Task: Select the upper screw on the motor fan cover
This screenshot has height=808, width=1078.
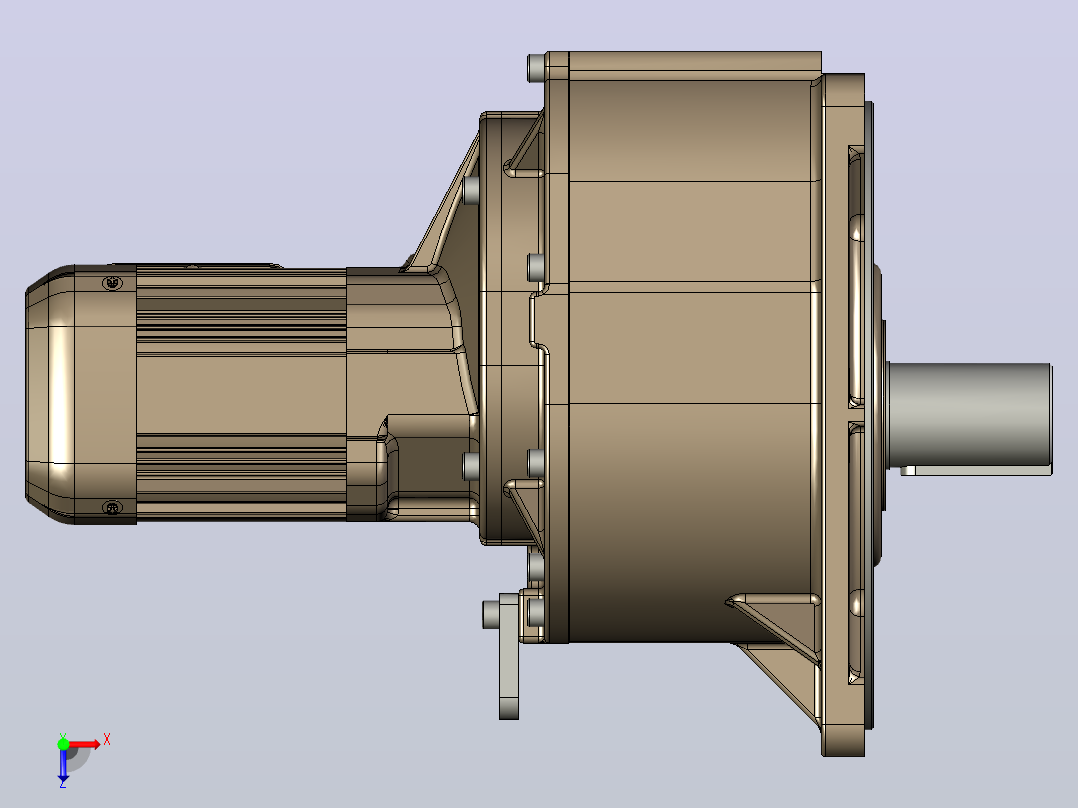Action: pyautogui.click(x=113, y=283)
